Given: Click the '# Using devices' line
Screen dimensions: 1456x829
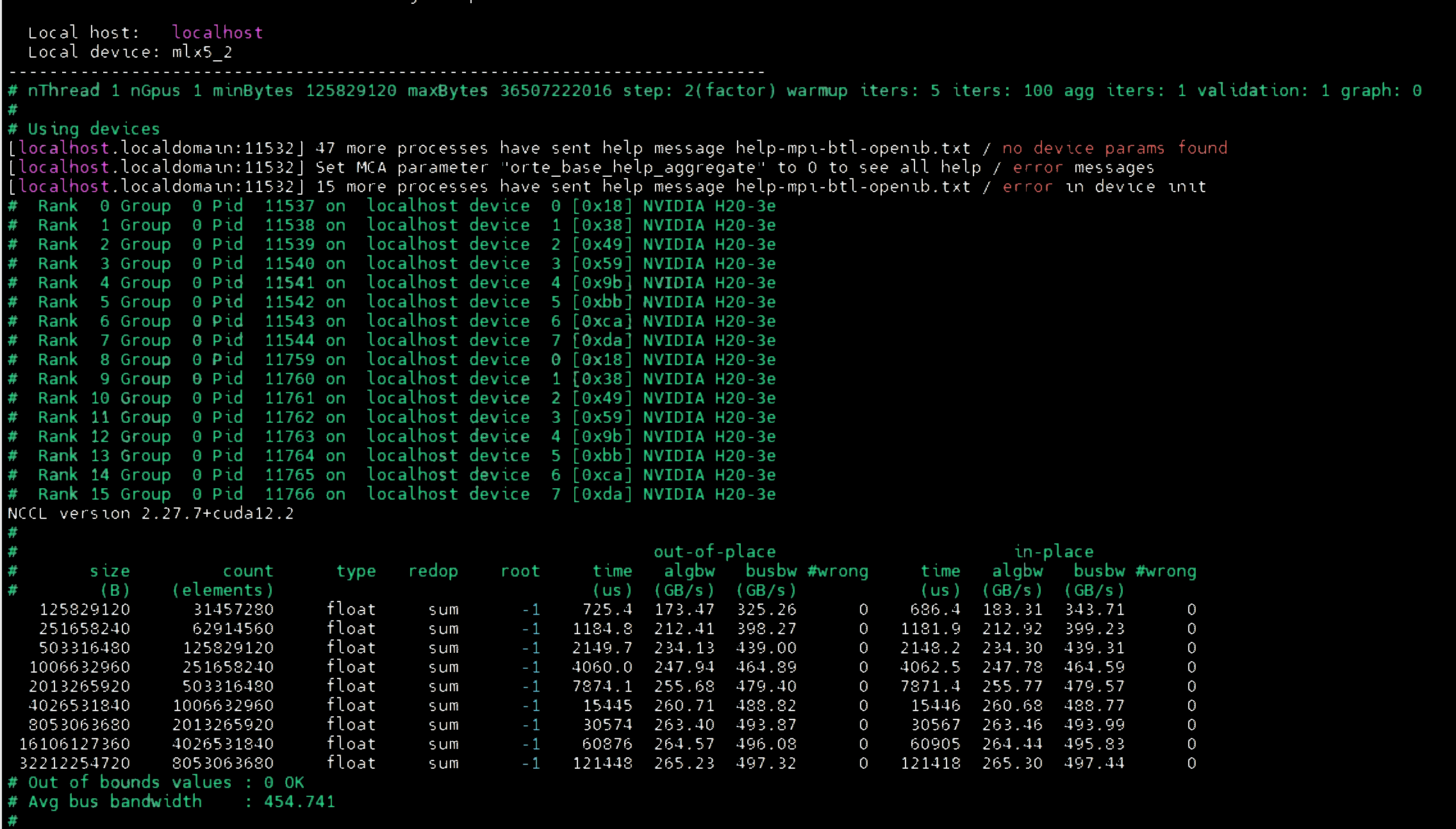Looking at the screenshot, I should point(84,129).
